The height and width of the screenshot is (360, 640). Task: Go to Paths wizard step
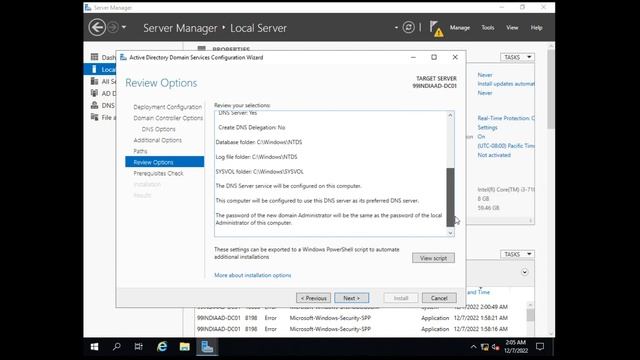tap(140, 151)
